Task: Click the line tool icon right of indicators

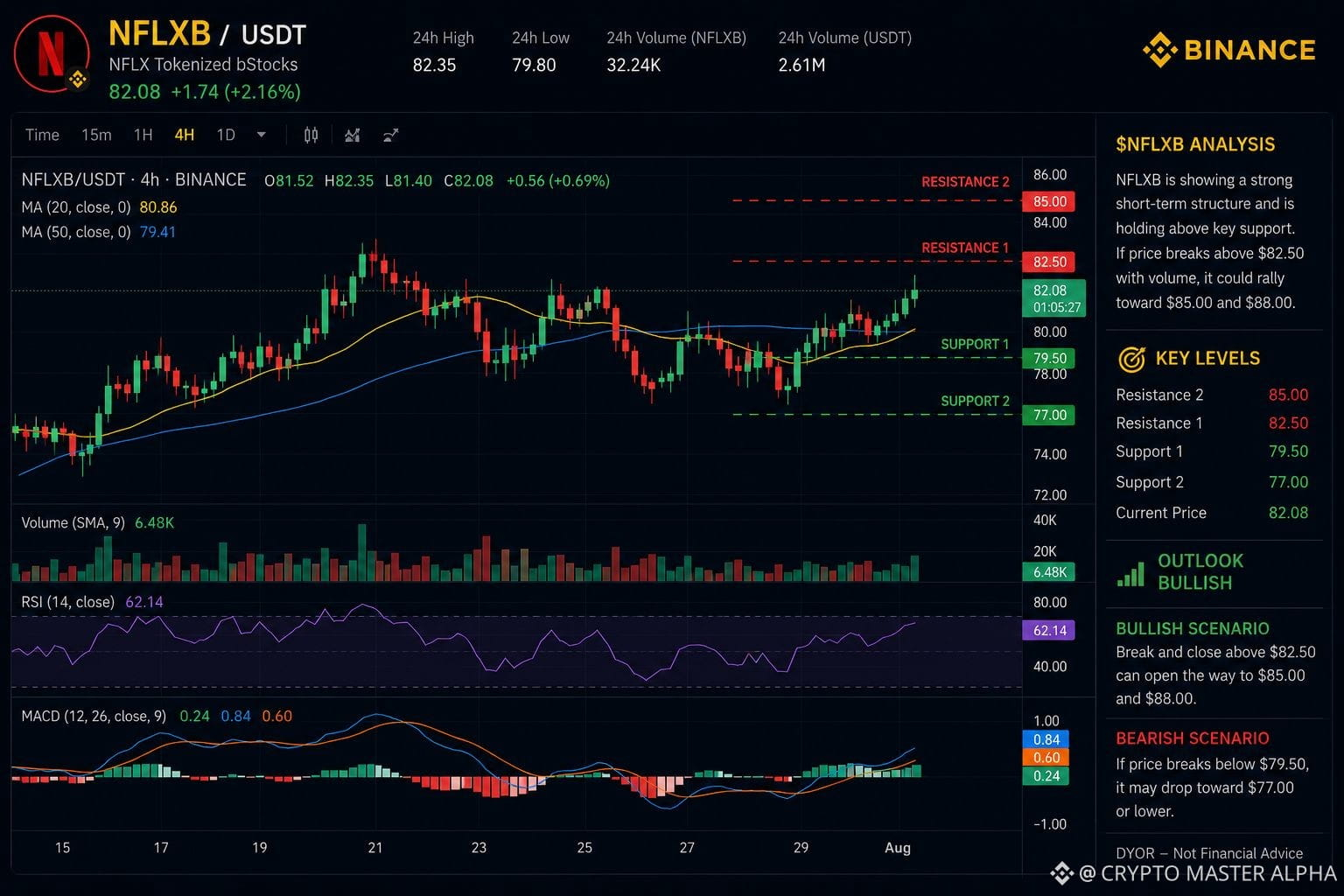Action: click(x=391, y=135)
